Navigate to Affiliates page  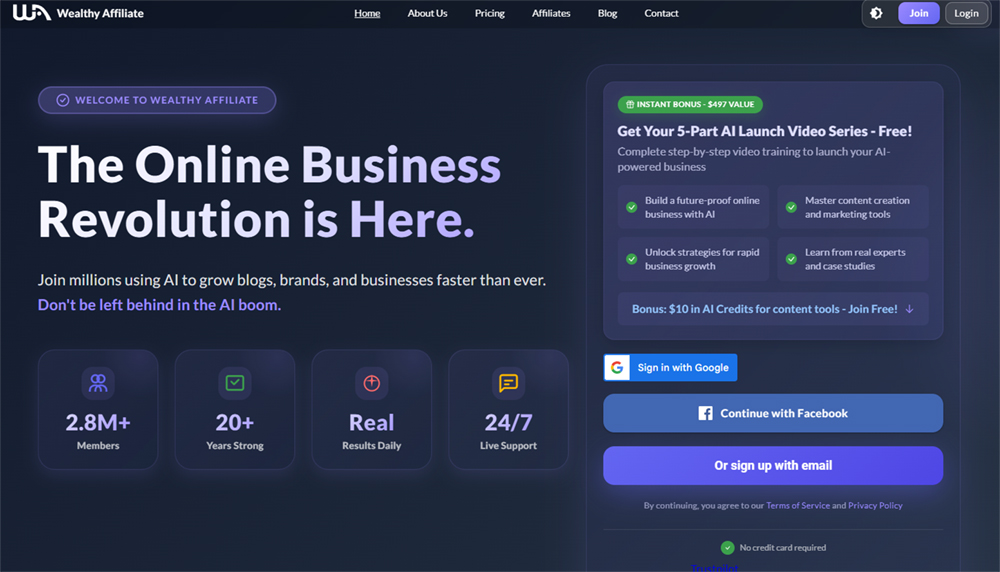point(551,13)
